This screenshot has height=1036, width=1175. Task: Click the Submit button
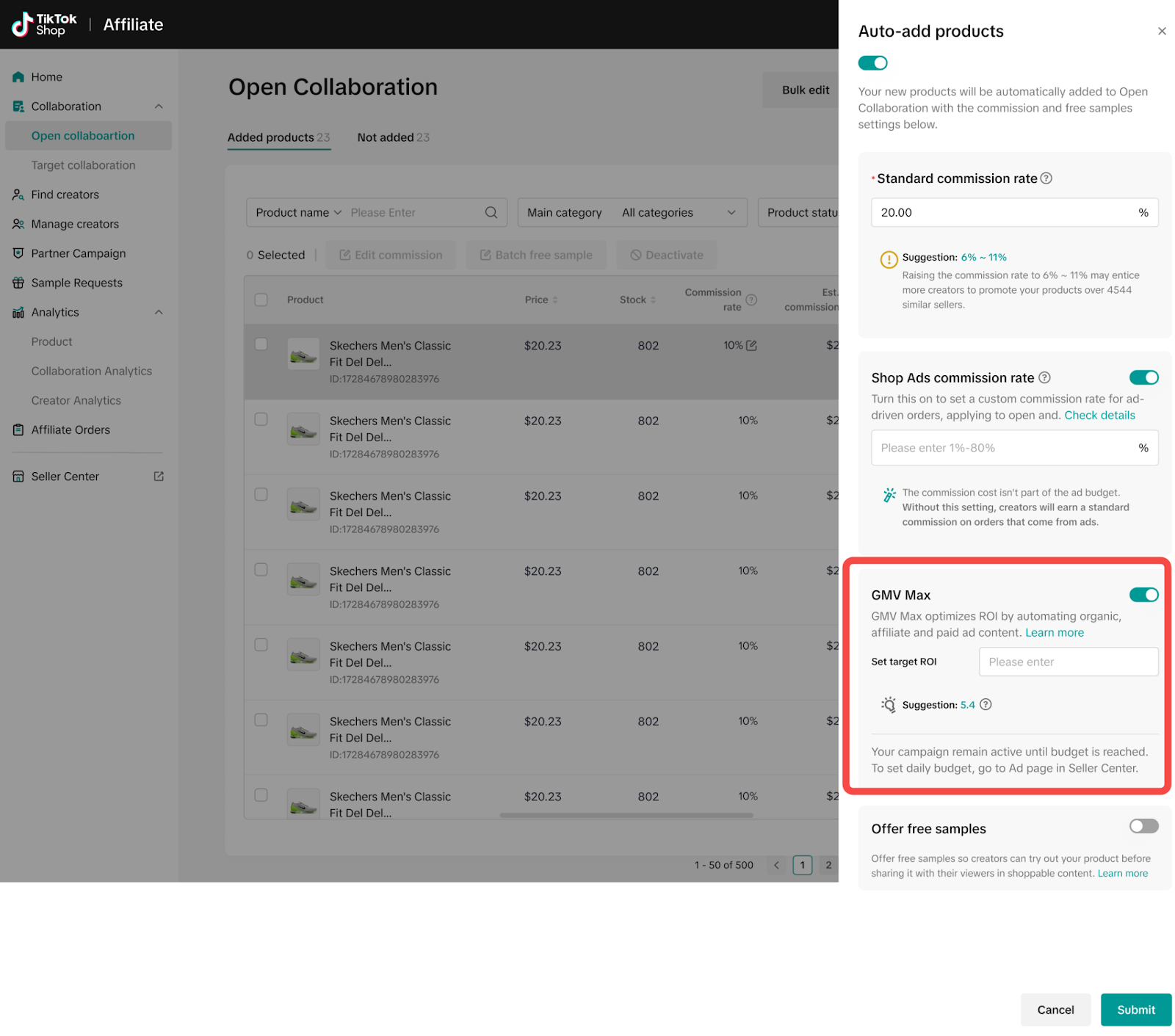[1135, 1010]
